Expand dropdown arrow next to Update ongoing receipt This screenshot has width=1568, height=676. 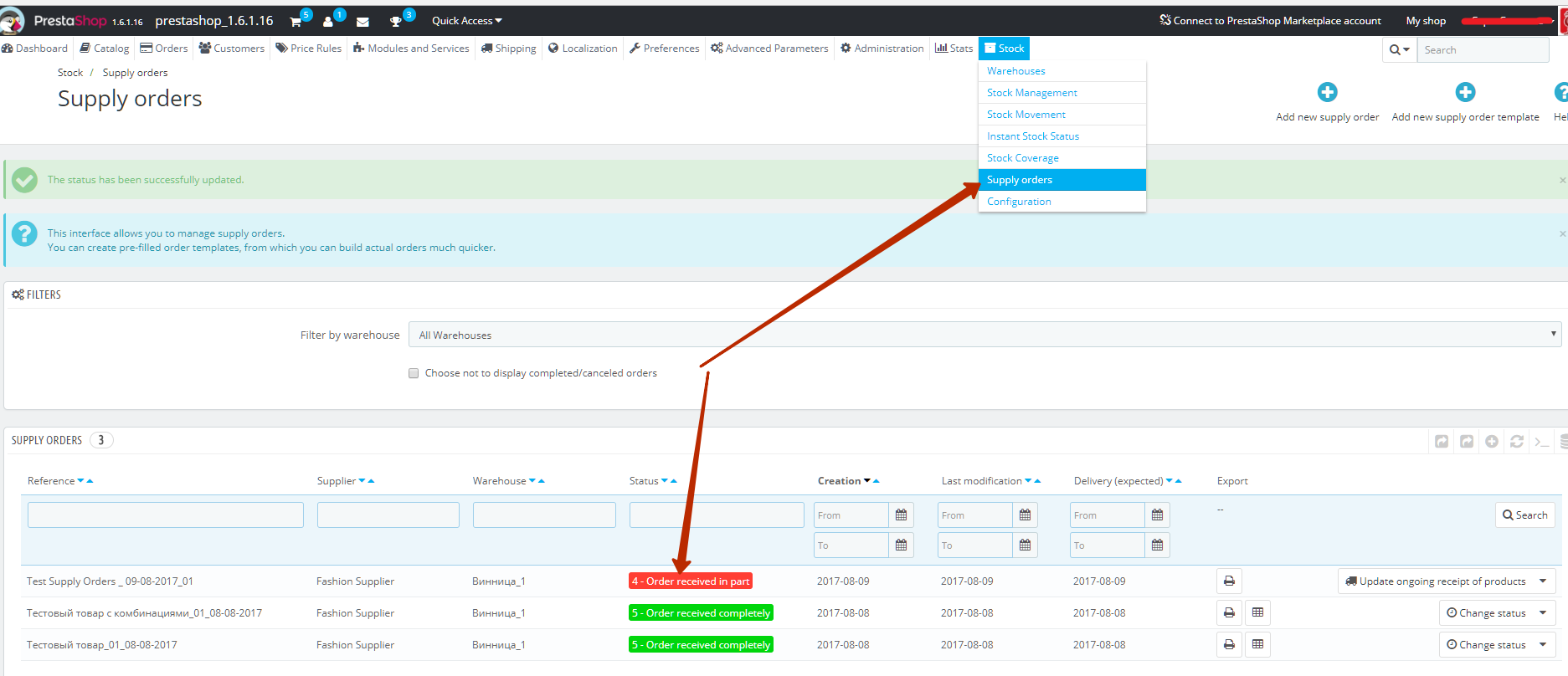pos(1544,581)
